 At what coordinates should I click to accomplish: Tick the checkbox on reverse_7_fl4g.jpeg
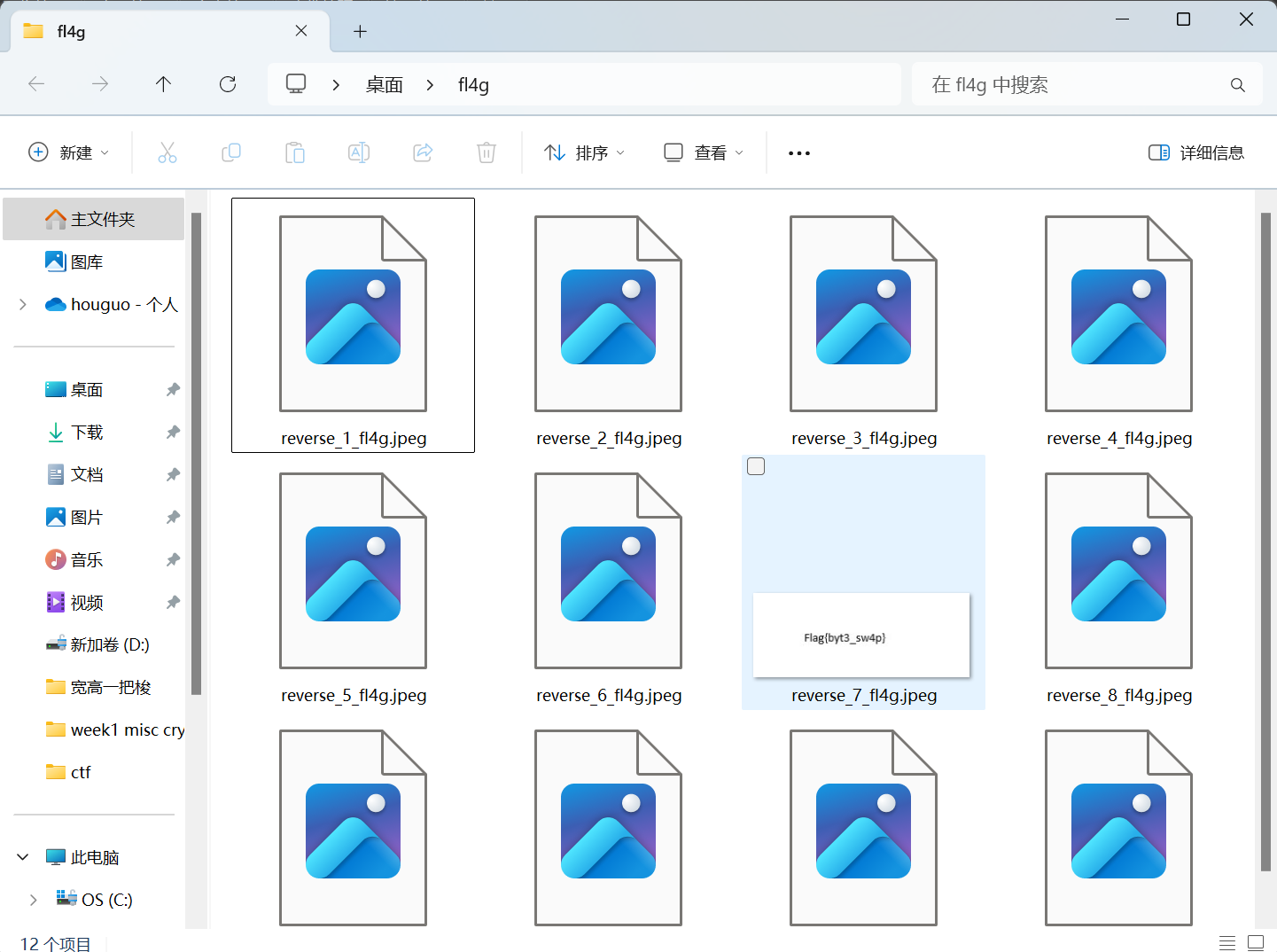click(x=756, y=466)
